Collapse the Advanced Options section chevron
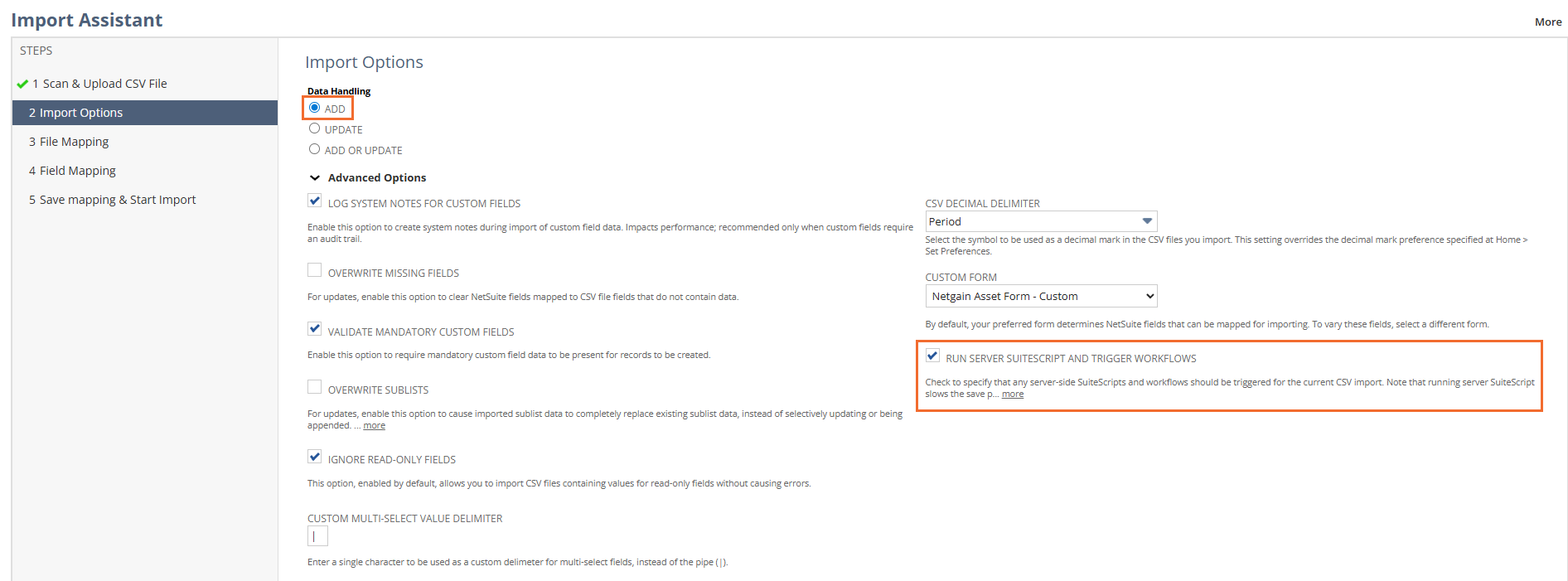Screen dimensions: 1568x581 [315, 177]
